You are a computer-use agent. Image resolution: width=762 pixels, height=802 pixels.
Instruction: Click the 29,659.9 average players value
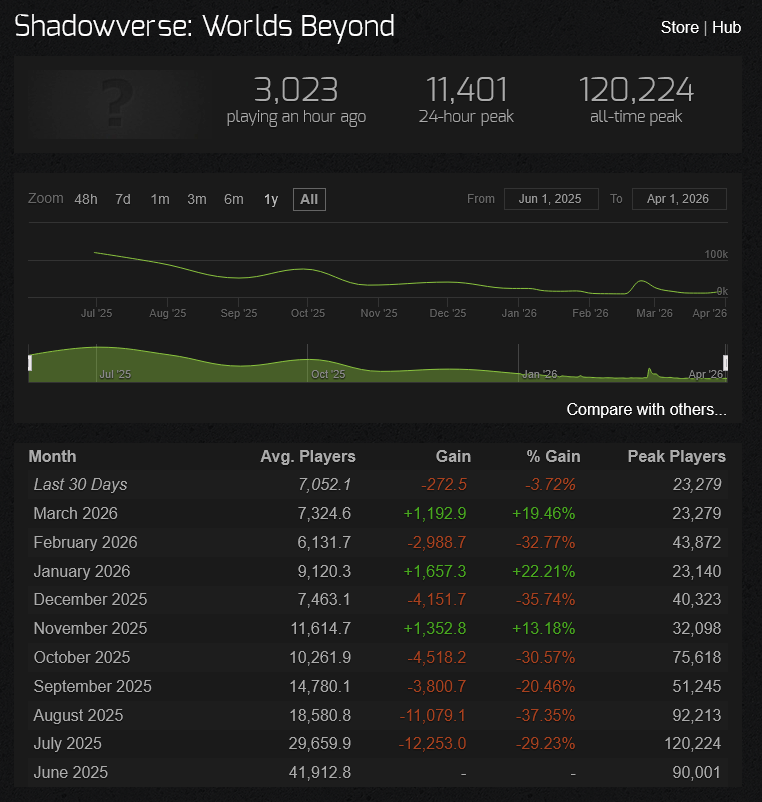coord(320,743)
